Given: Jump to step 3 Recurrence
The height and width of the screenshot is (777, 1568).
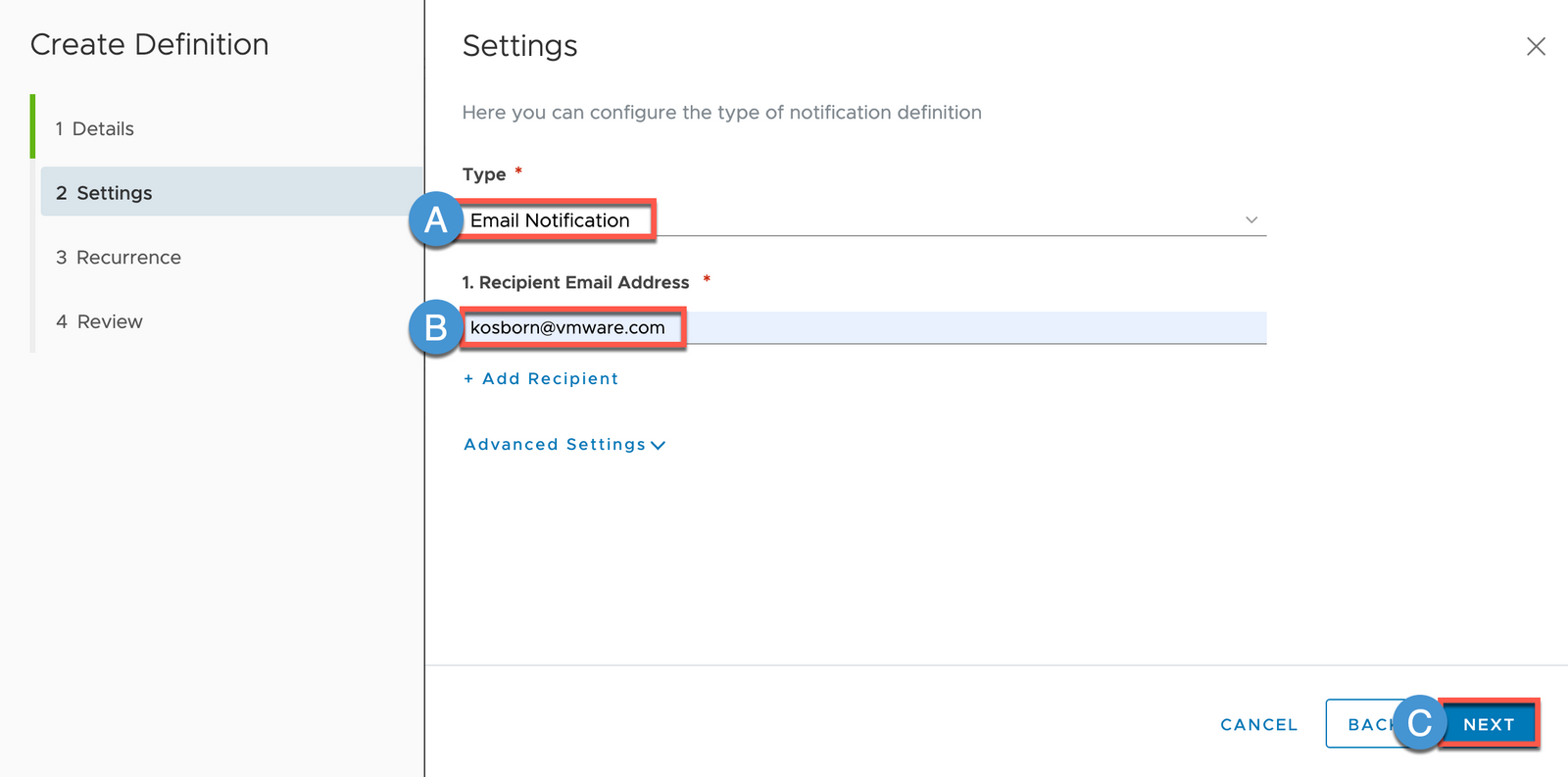Looking at the screenshot, I should click(119, 258).
